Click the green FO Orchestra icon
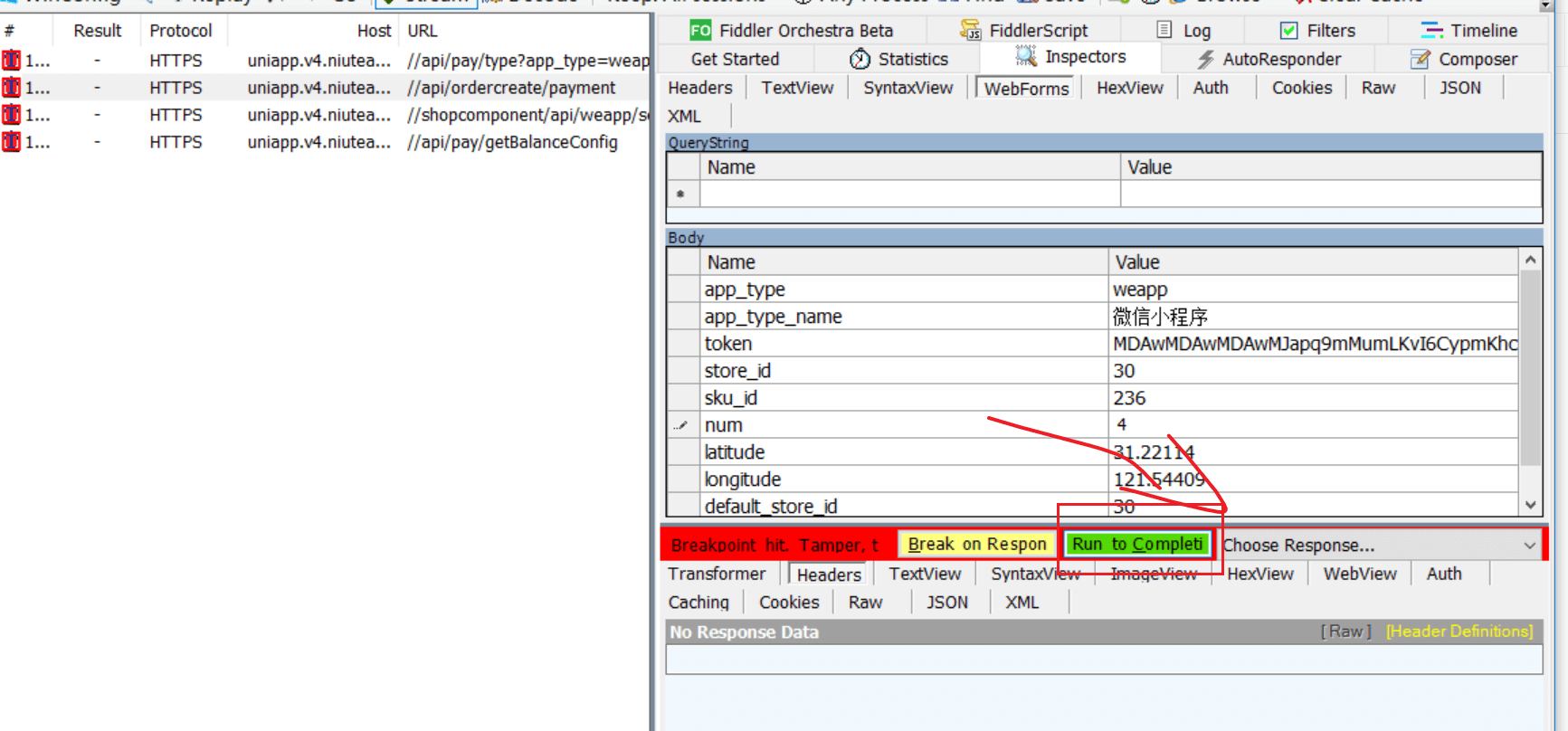1568x731 pixels. [x=700, y=31]
